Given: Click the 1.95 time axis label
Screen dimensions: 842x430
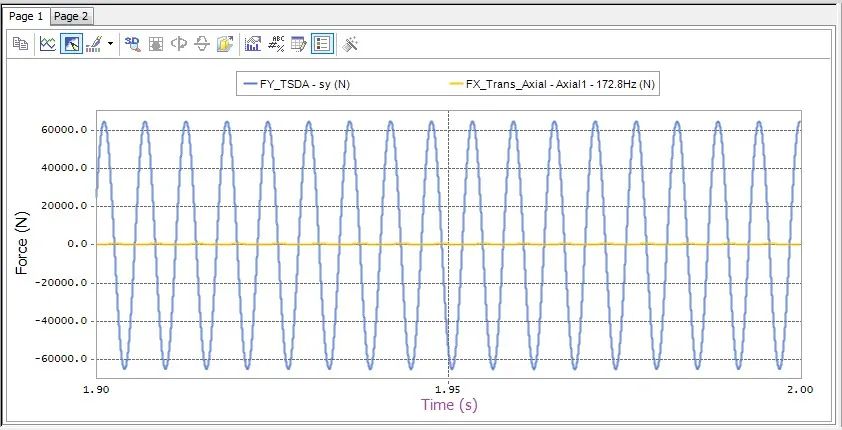Looking at the screenshot, I should 448,390.
